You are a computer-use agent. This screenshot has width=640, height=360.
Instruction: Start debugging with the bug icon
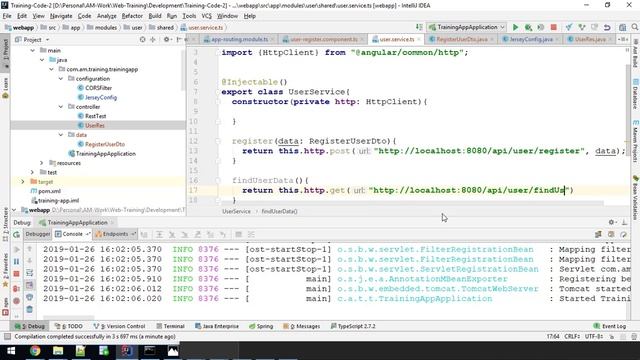click(528, 27)
